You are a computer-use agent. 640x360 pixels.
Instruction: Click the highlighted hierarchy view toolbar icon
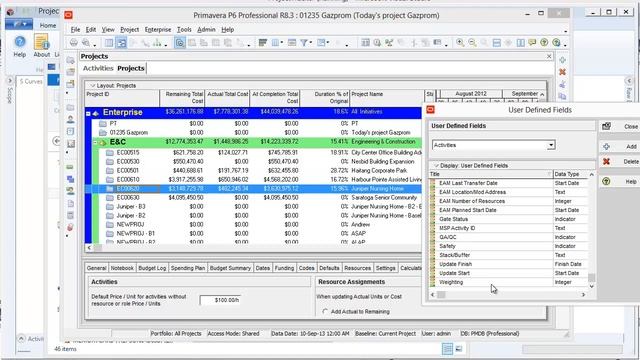(121, 42)
